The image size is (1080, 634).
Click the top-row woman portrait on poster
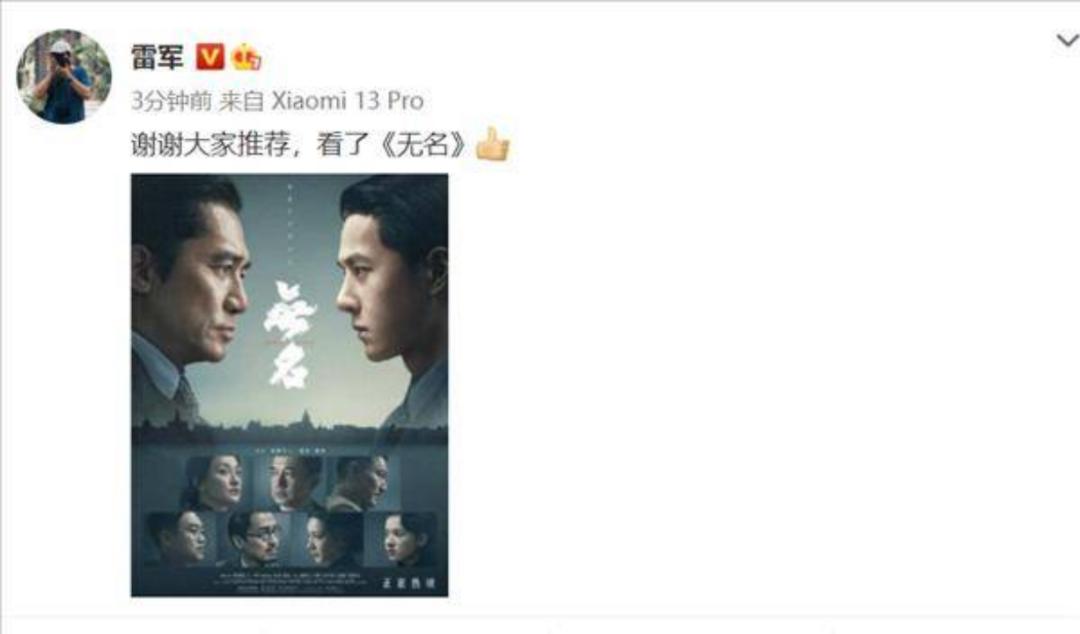pyautogui.click(x=212, y=482)
